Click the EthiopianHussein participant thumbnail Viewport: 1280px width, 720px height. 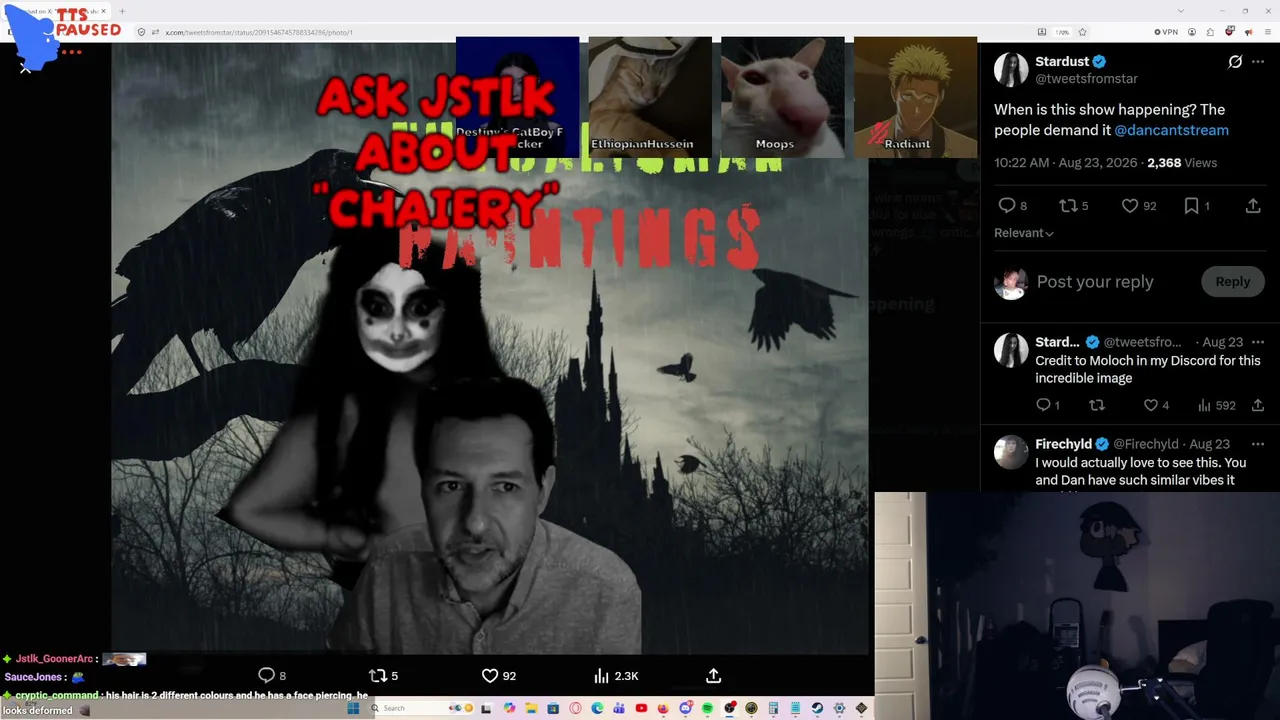(x=650, y=97)
